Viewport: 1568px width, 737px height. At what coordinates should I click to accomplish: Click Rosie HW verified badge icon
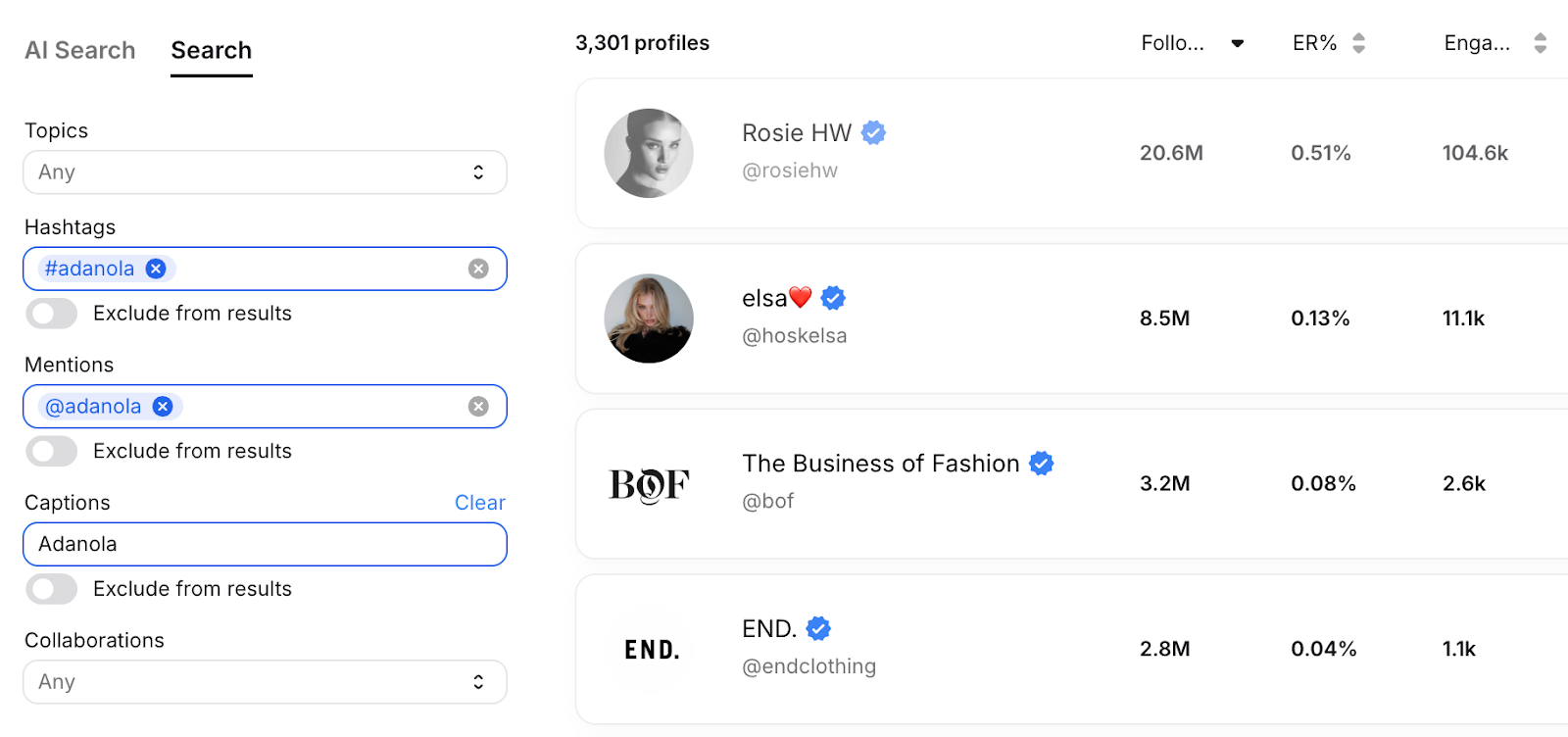[873, 132]
